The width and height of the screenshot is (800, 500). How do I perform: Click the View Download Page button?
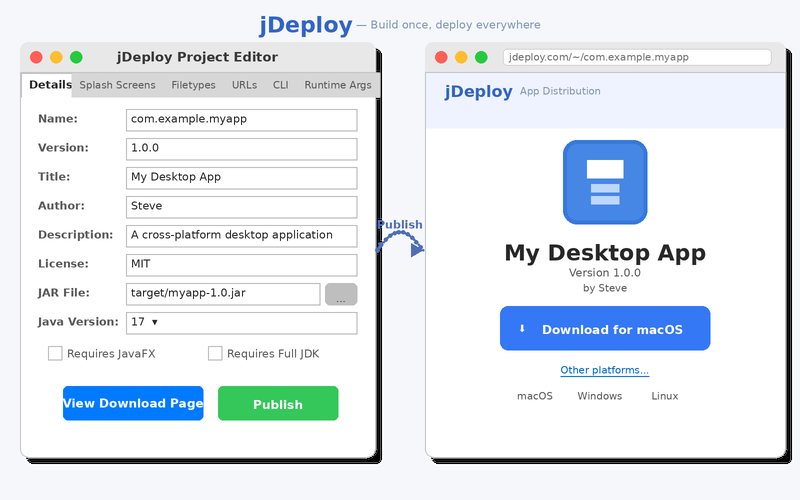pyautogui.click(x=133, y=403)
